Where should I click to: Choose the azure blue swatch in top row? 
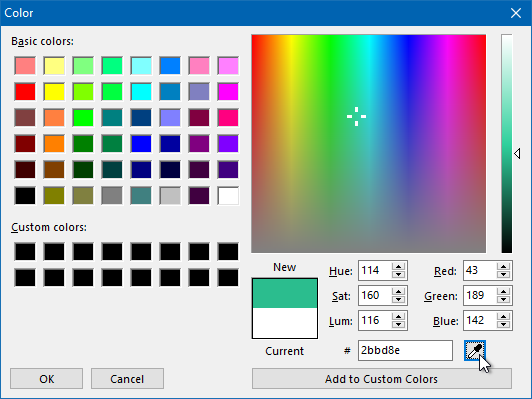coord(170,65)
